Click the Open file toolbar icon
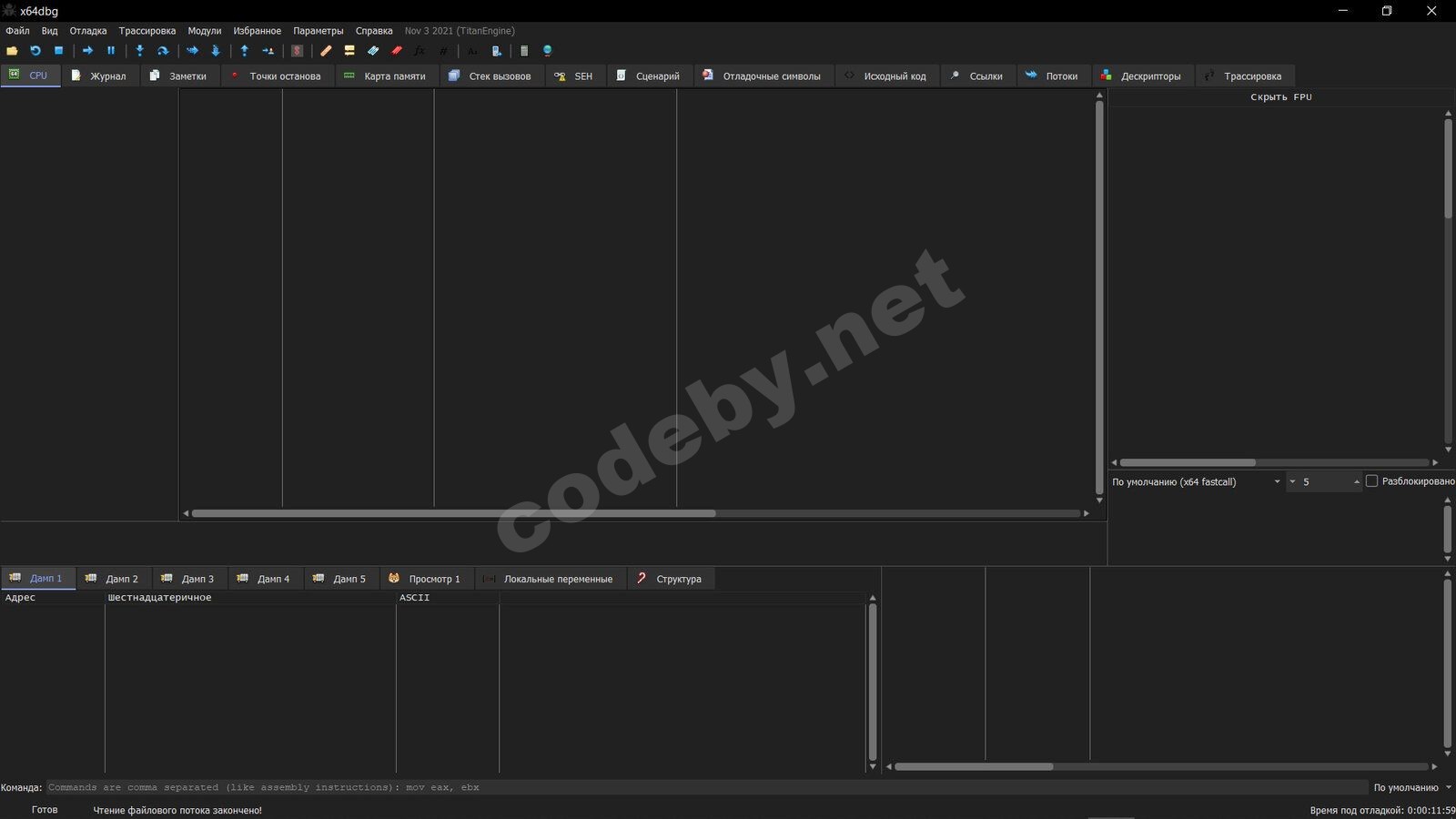1456x819 pixels. pyautogui.click(x=12, y=51)
